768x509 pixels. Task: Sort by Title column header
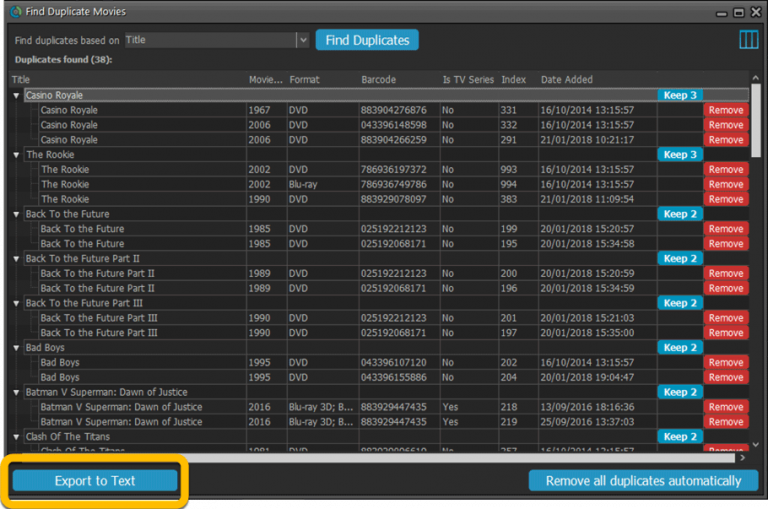coord(127,79)
